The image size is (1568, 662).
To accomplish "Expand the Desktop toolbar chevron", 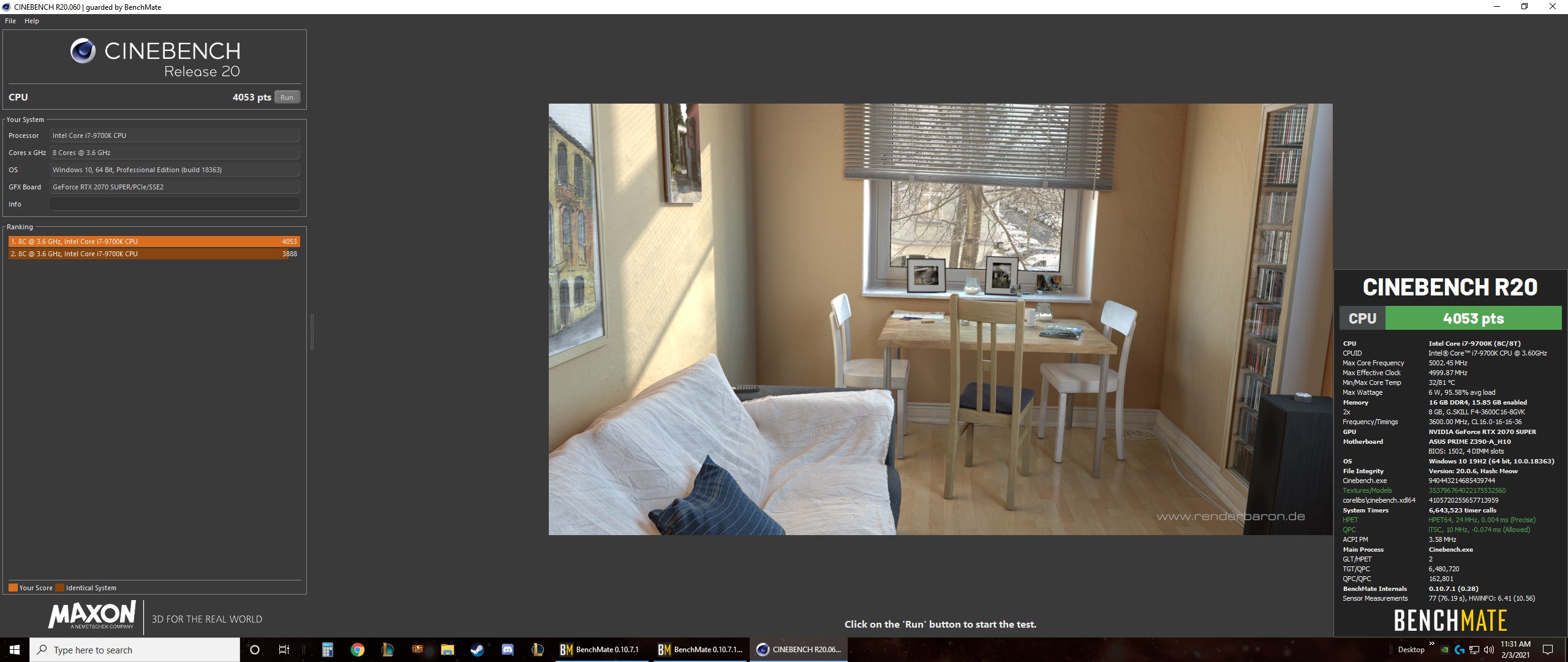I will [x=1432, y=643].
